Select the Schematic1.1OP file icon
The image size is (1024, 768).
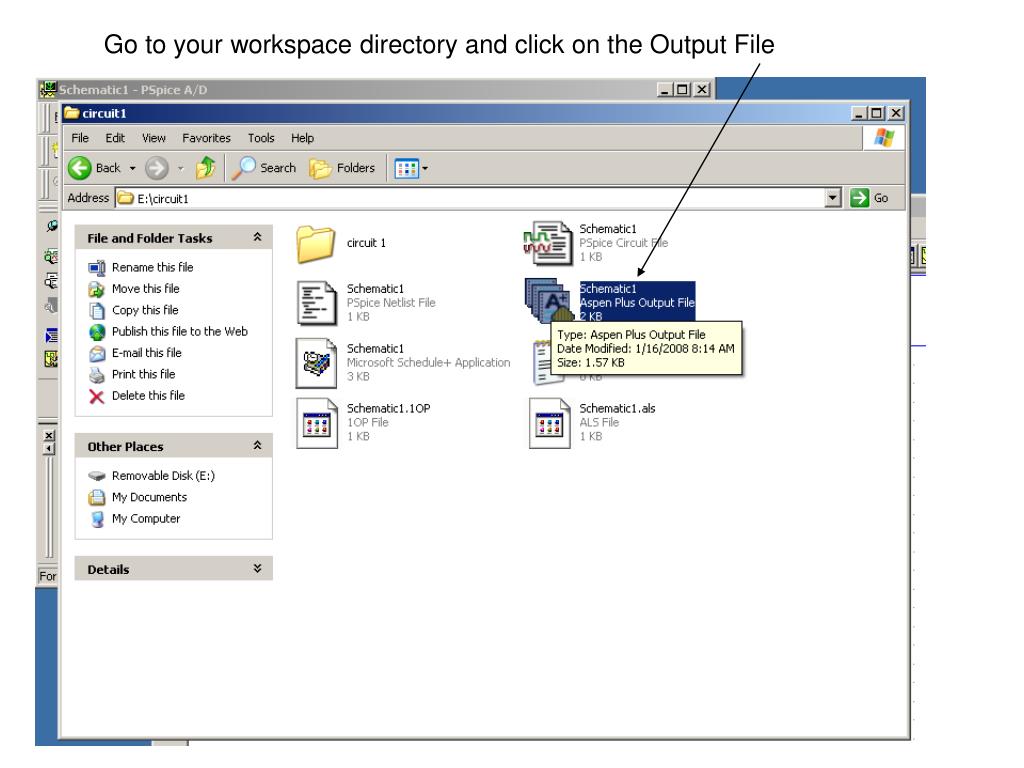pyautogui.click(x=317, y=423)
